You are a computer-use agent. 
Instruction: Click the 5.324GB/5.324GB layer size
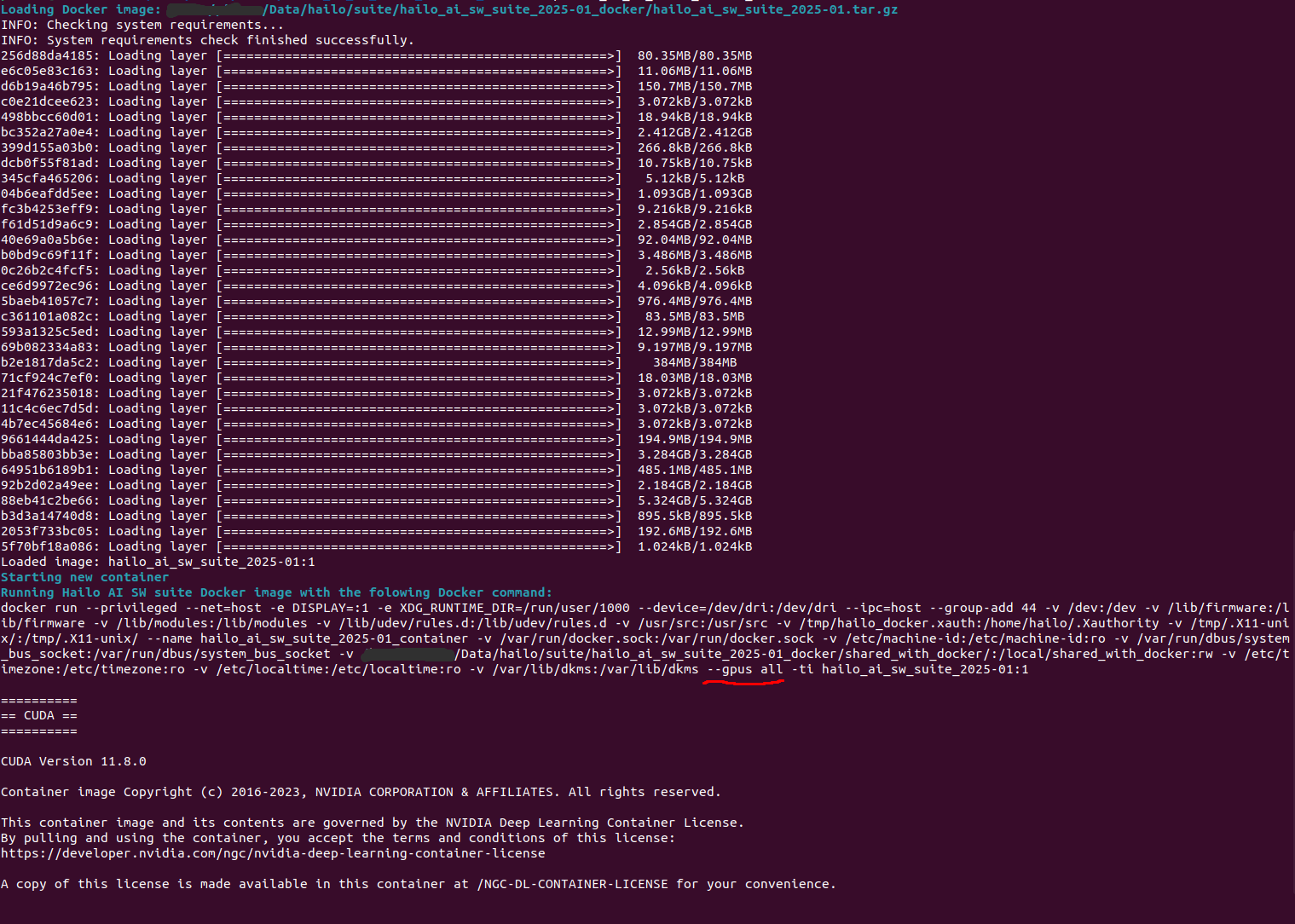(x=694, y=500)
